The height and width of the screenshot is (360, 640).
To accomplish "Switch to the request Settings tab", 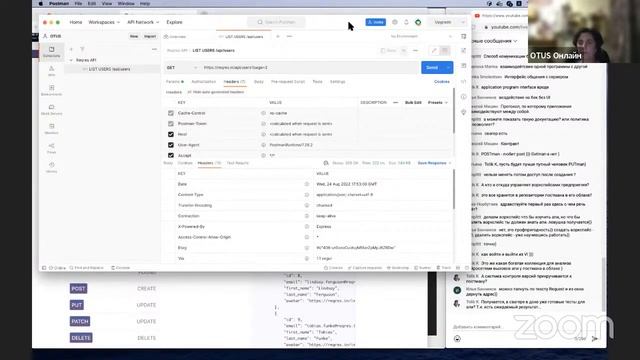I will pos(338,82).
